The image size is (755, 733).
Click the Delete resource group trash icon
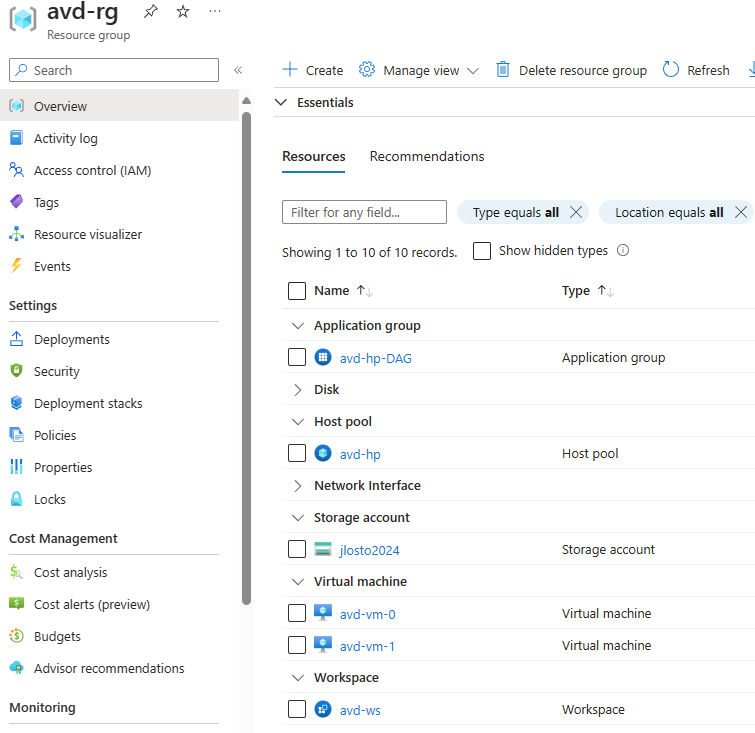[503, 69]
